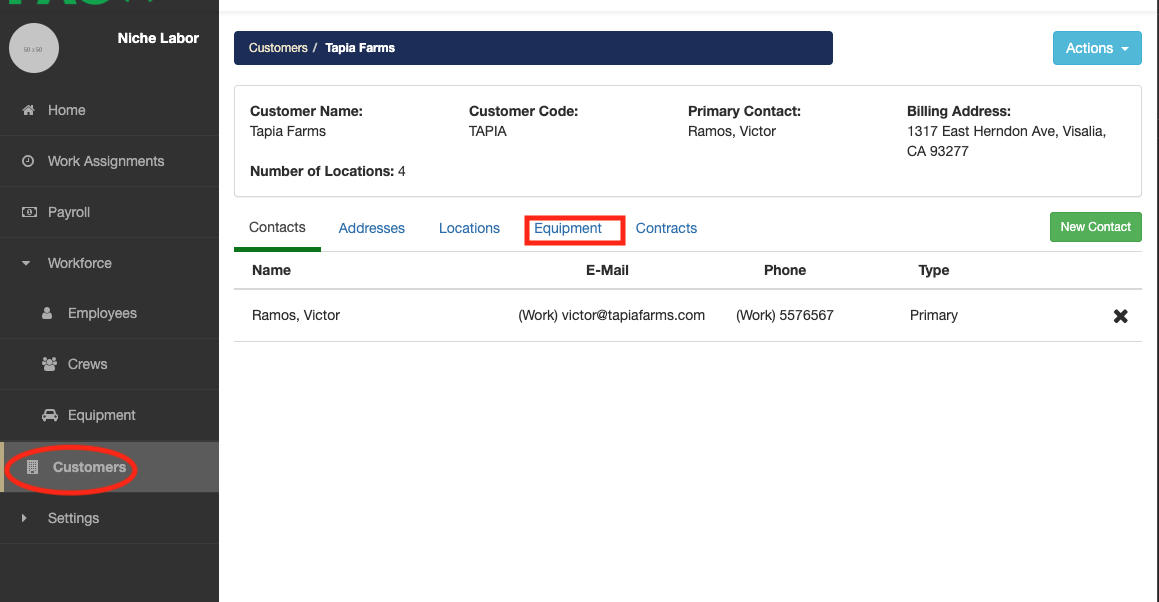Click the Niche Labor profile avatar
Viewport: 1159px width, 602px height.
[33, 48]
